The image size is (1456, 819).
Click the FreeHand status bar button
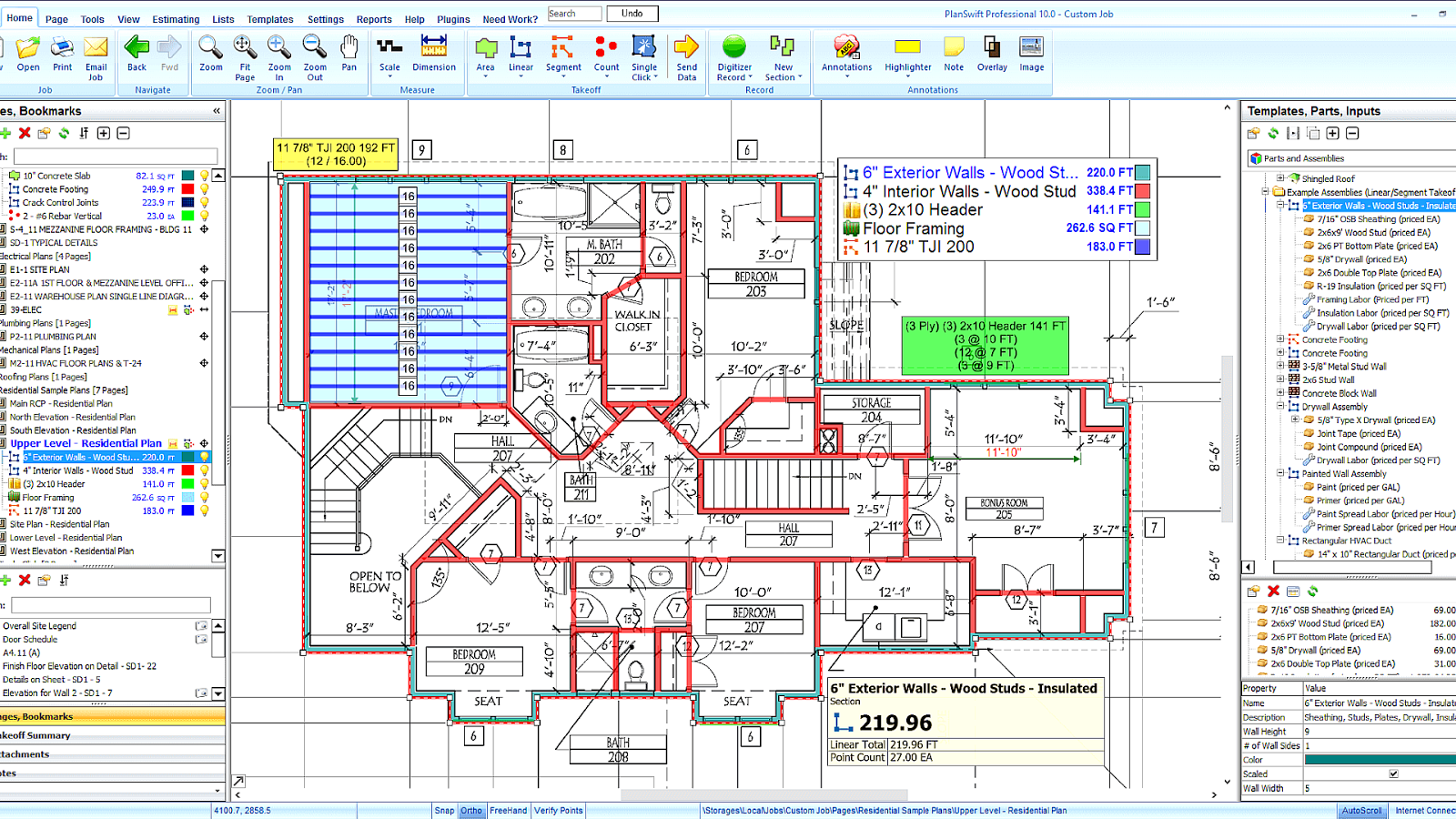(x=508, y=810)
